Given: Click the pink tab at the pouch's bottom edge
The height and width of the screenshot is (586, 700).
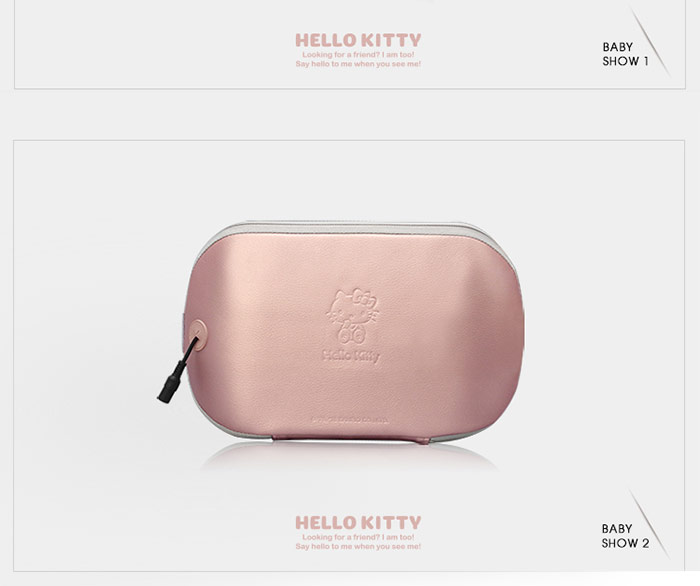Looking at the screenshot, I should point(351,439).
